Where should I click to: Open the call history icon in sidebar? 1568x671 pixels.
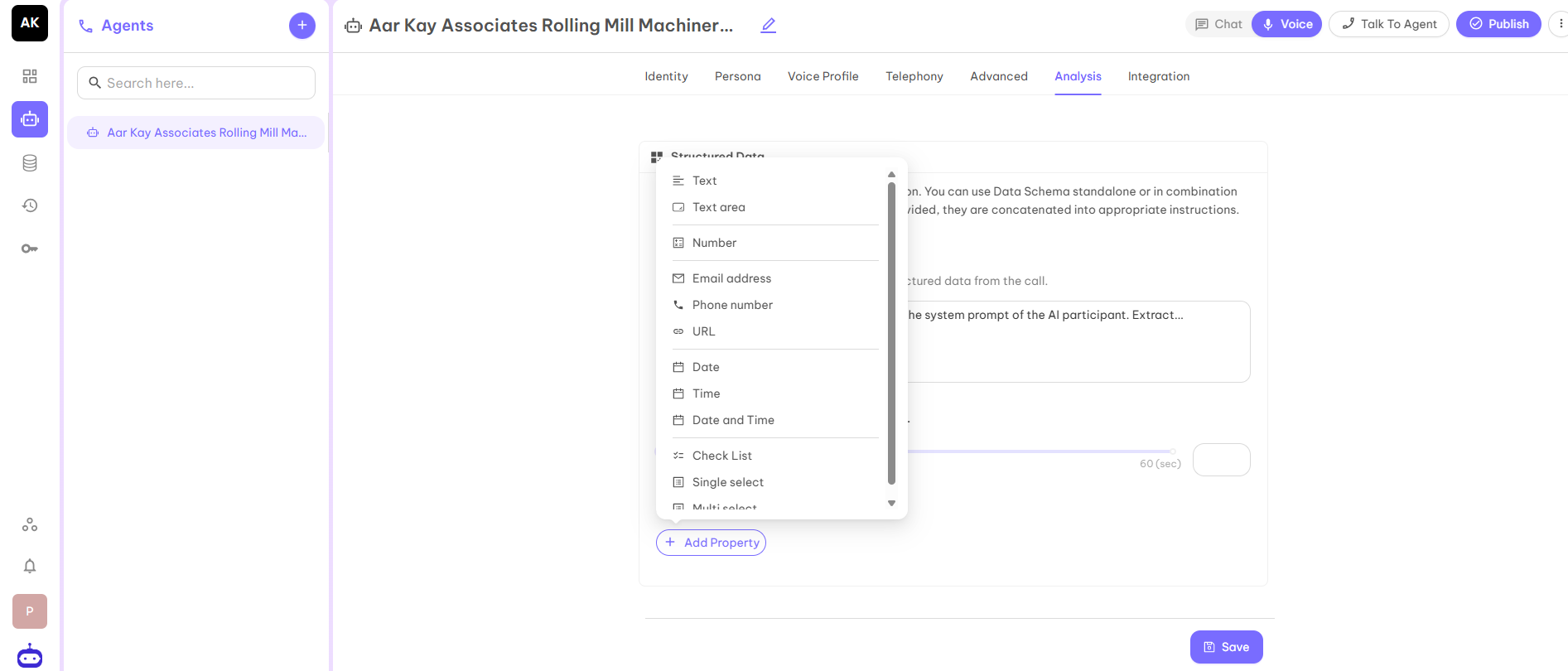30,205
